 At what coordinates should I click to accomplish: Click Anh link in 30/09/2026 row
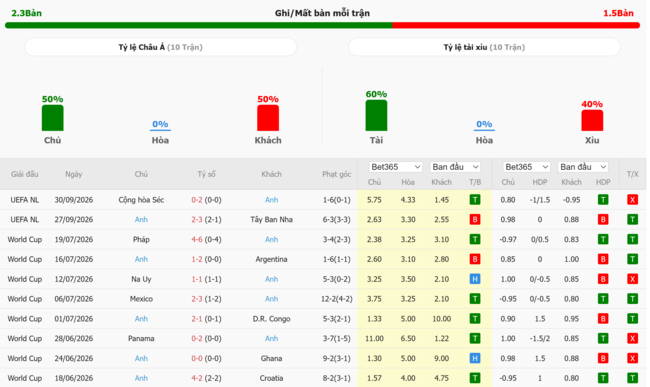tap(272, 200)
